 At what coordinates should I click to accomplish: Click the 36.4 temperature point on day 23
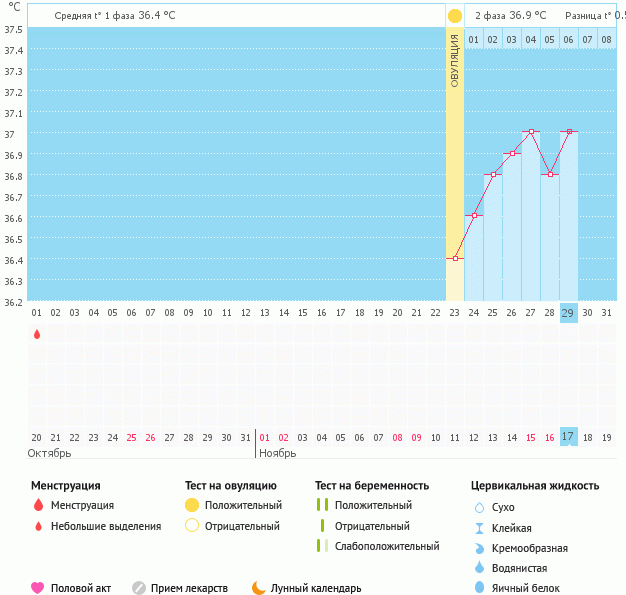pyautogui.click(x=455, y=258)
